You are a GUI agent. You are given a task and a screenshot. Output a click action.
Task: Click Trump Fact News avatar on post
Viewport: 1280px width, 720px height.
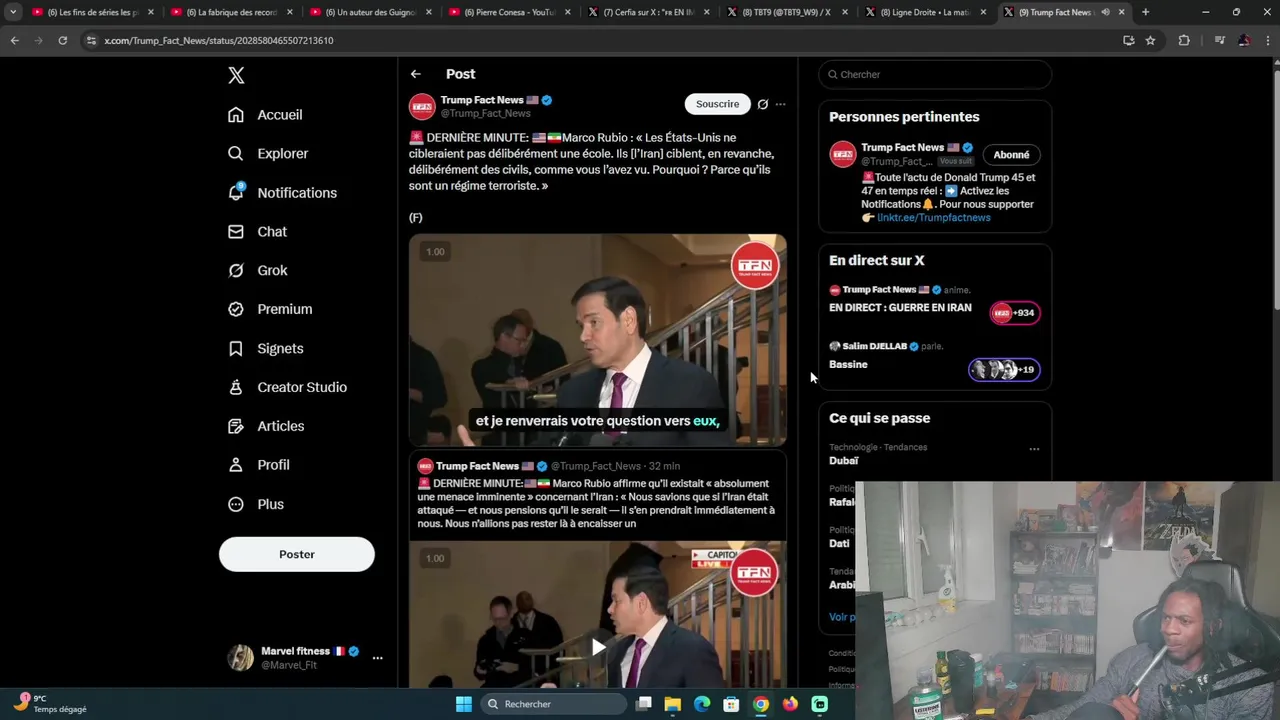[x=422, y=106]
